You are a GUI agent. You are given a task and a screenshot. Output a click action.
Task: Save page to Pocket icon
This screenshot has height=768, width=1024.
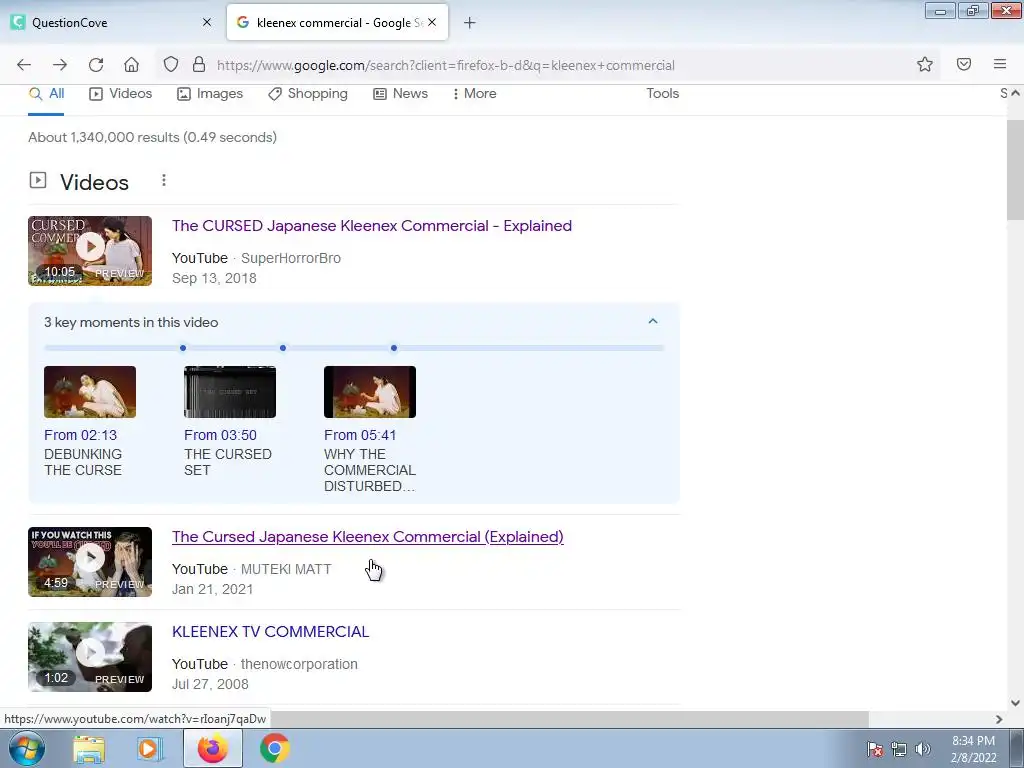(964, 64)
